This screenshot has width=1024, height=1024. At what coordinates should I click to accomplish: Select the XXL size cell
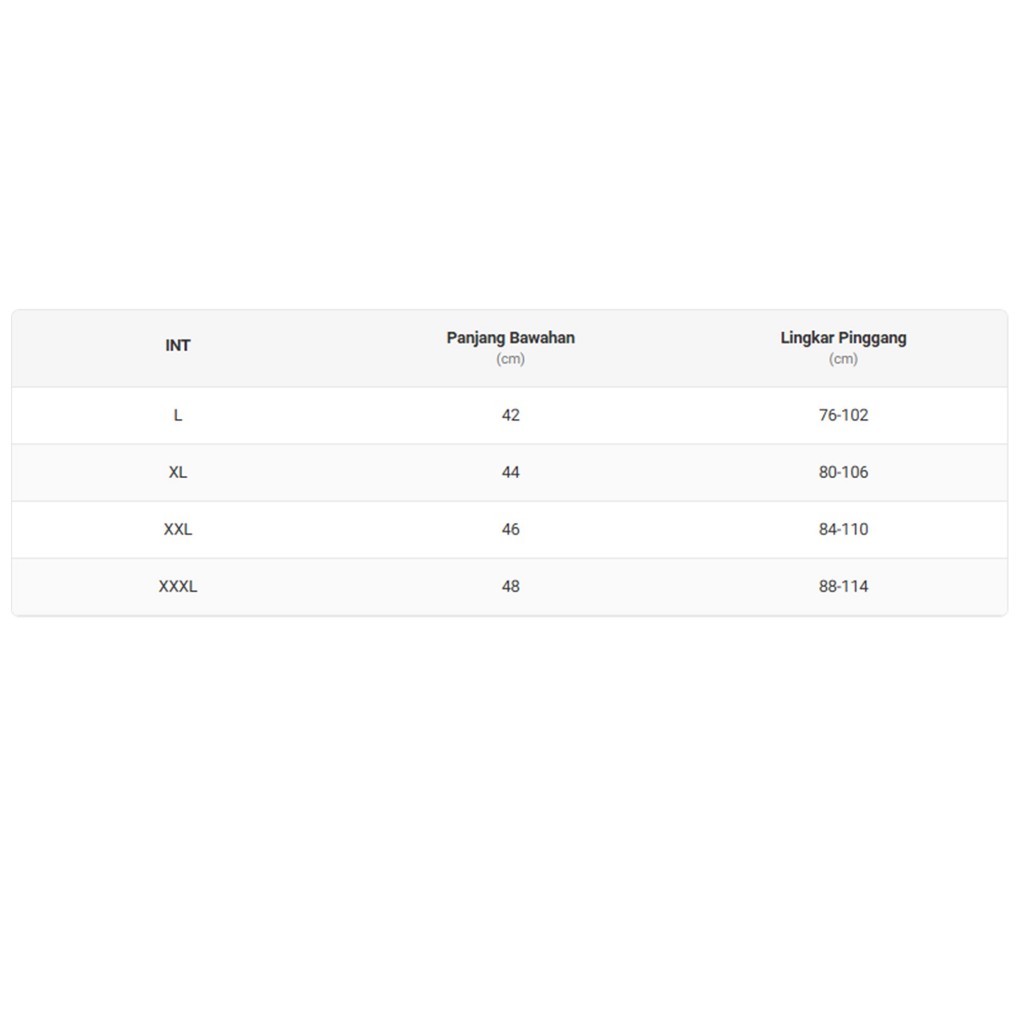pos(178,529)
